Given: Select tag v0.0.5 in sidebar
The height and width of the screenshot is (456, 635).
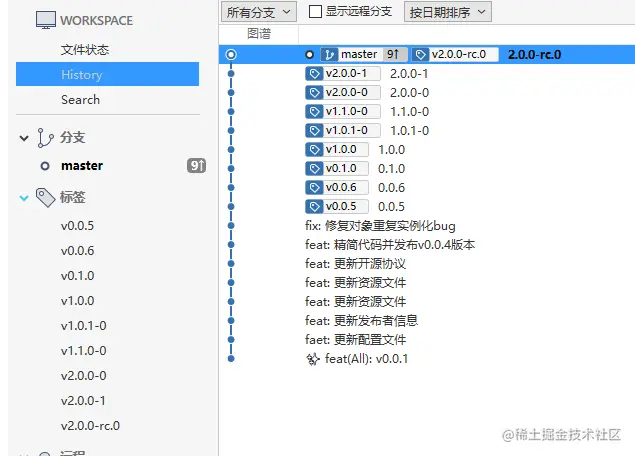Looking at the screenshot, I should (77, 226).
